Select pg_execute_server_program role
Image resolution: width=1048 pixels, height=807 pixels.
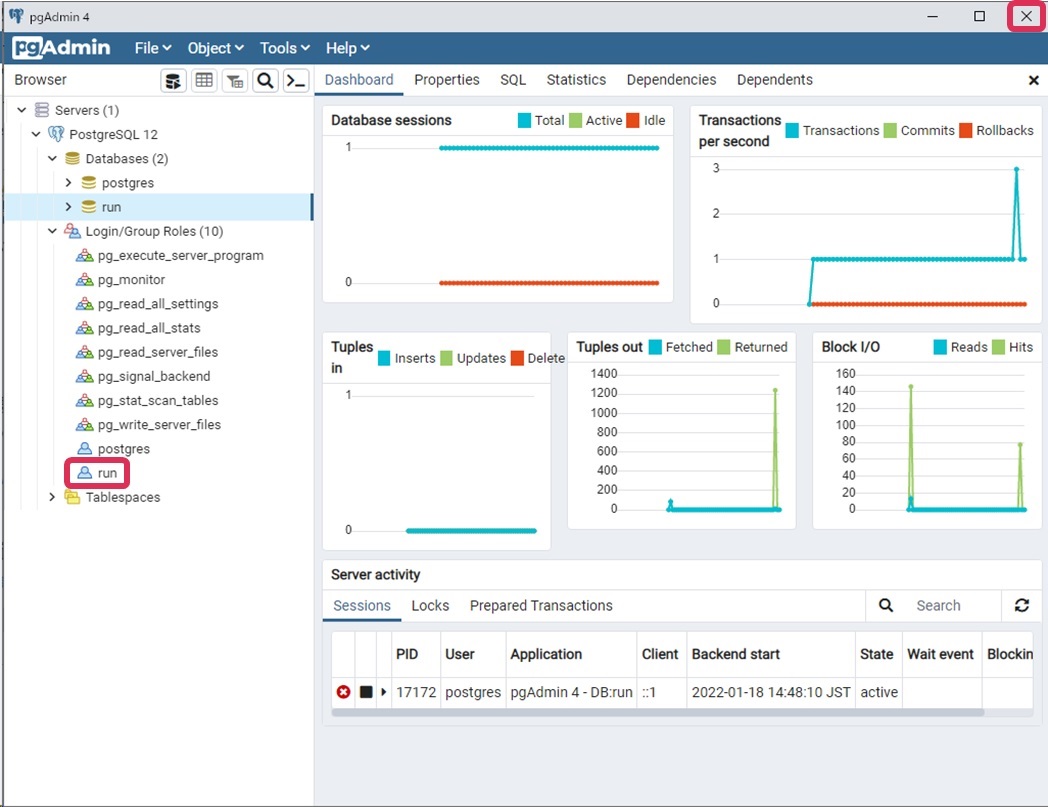click(x=180, y=255)
